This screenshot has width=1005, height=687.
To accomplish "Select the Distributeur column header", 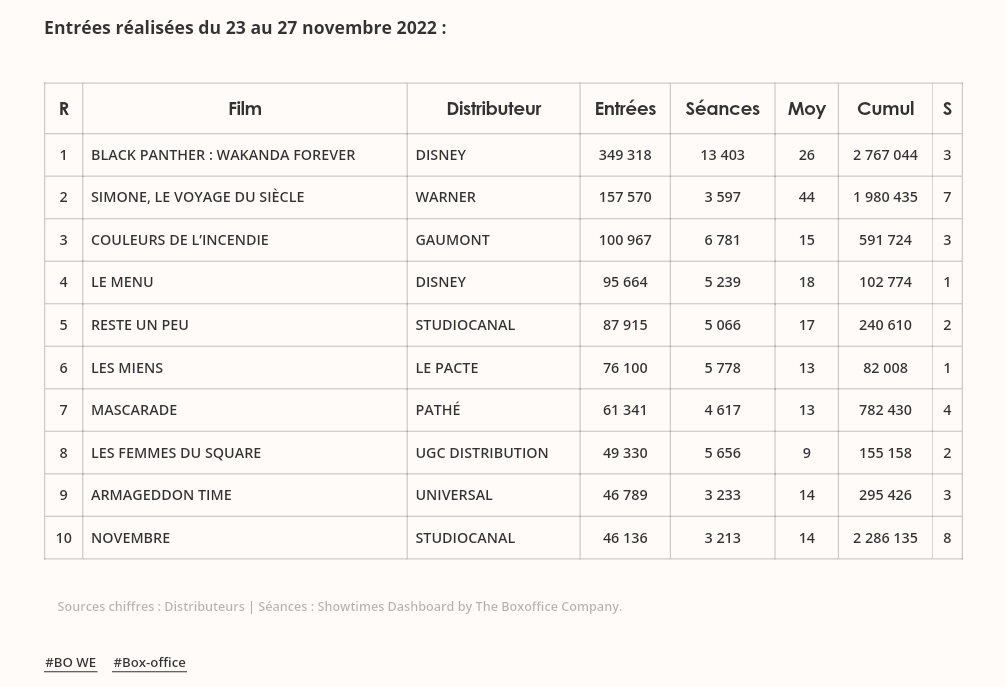I will tap(493, 108).
